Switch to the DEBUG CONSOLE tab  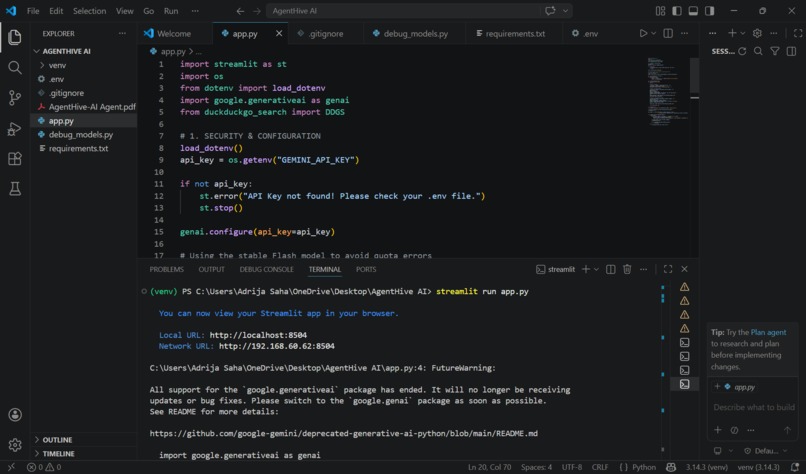click(x=266, y=269)
